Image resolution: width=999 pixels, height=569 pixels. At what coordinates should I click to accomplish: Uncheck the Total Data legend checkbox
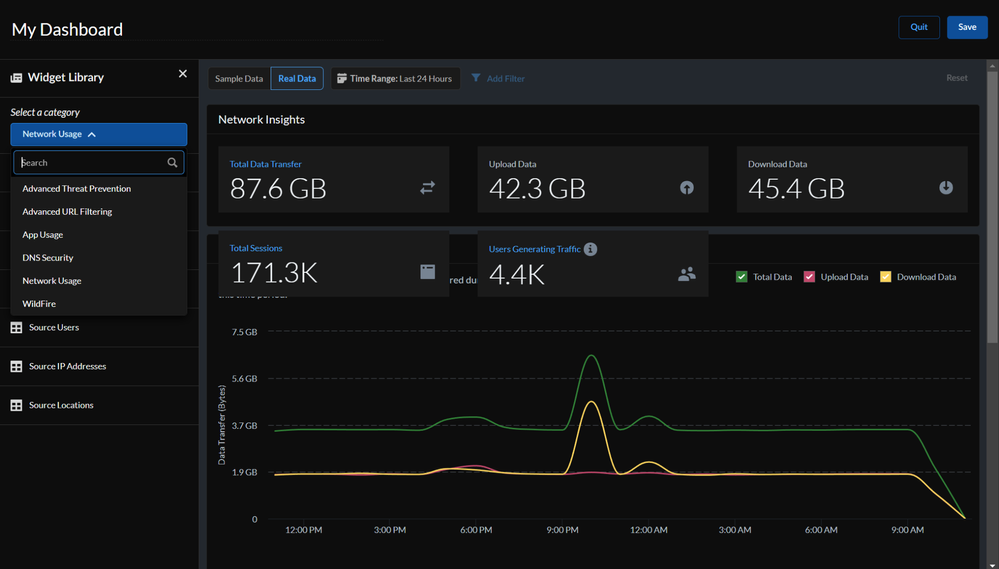pyautogui.click(x=741, y=277)
